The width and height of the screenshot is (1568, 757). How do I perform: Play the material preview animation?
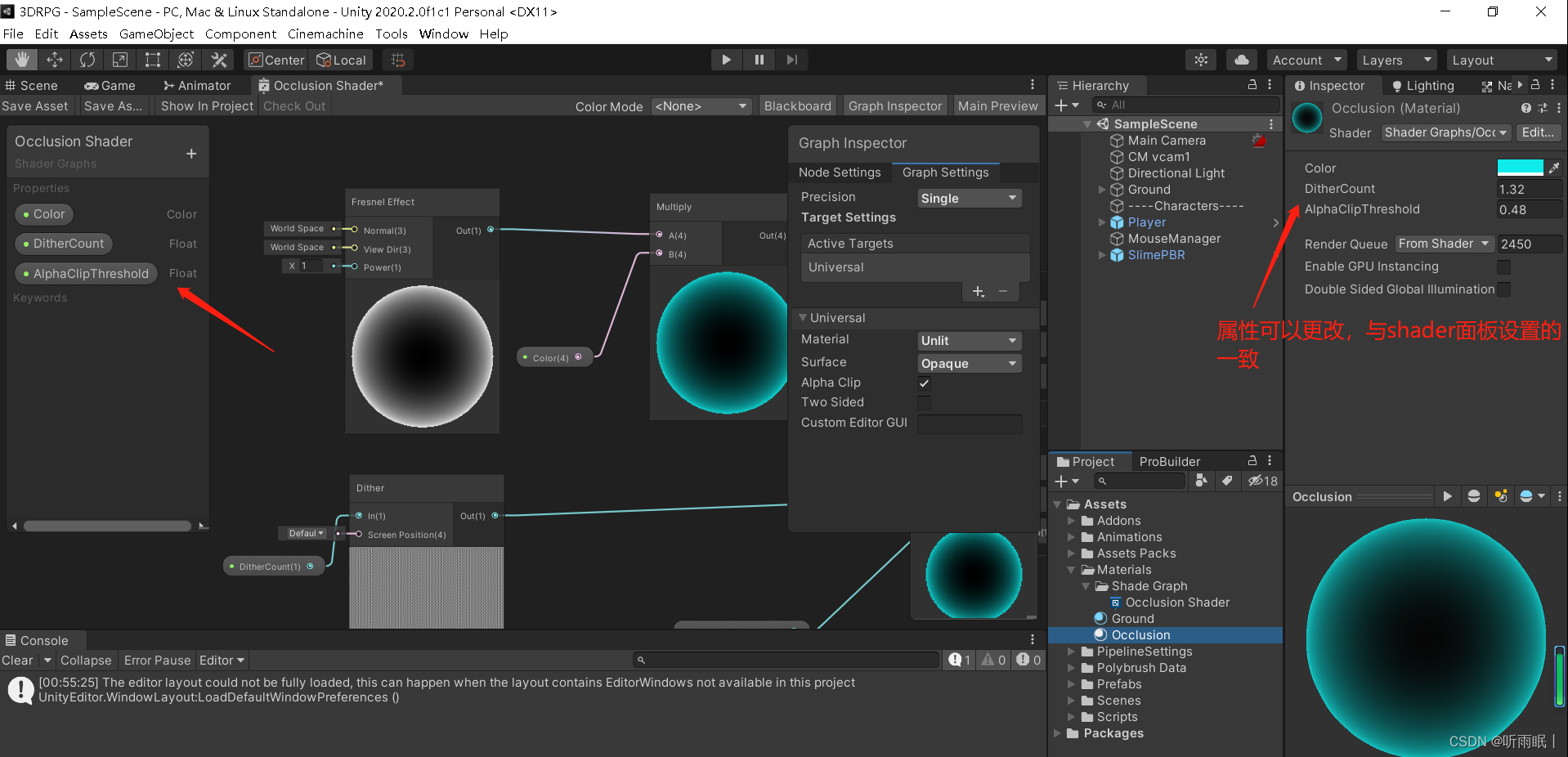[1448, 496]
